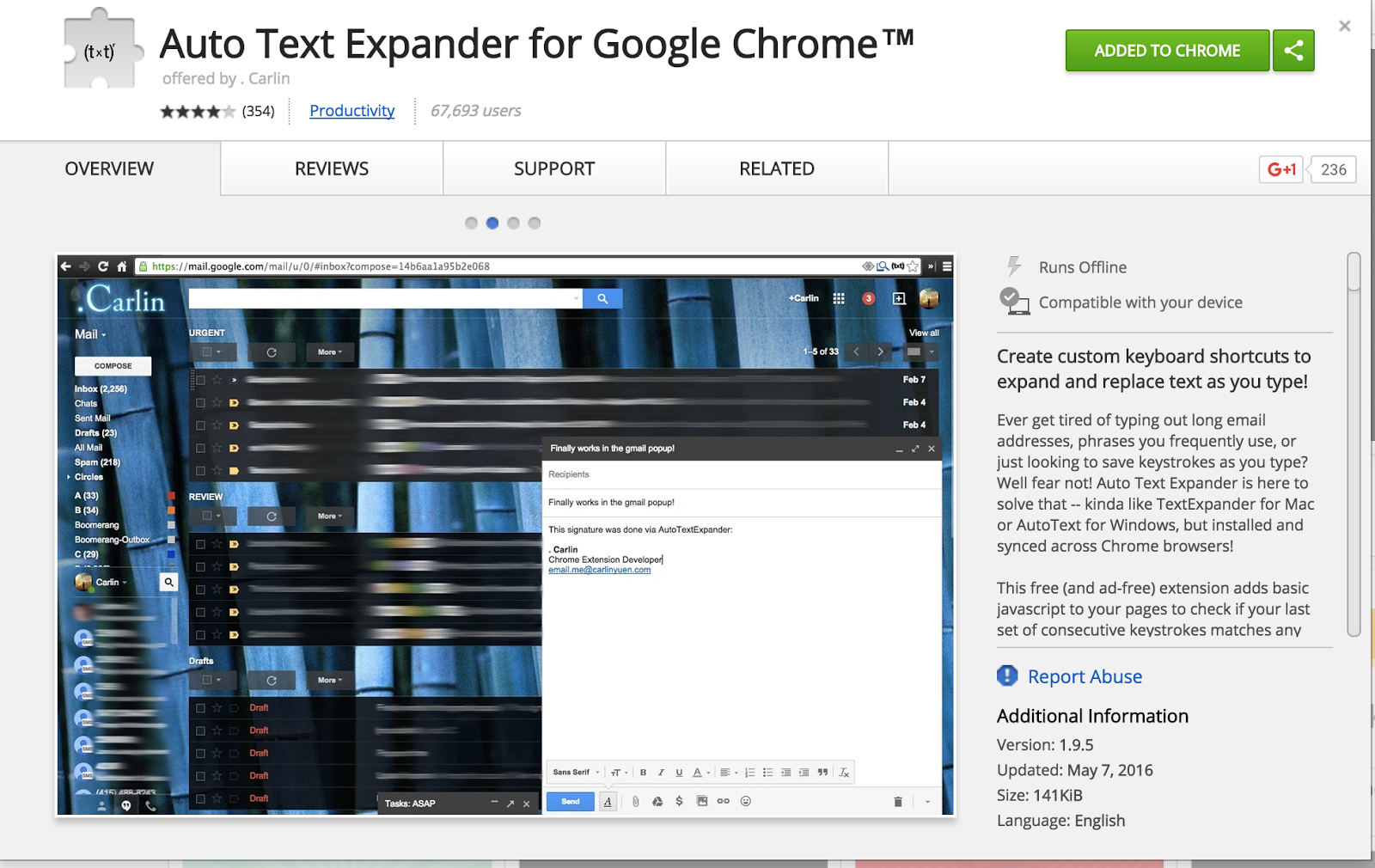Image resolution: width=1375 pixels, height=868 pixels.
Task: Open the Mail dropdown in the Gmail screenshot
Action: 90,334
